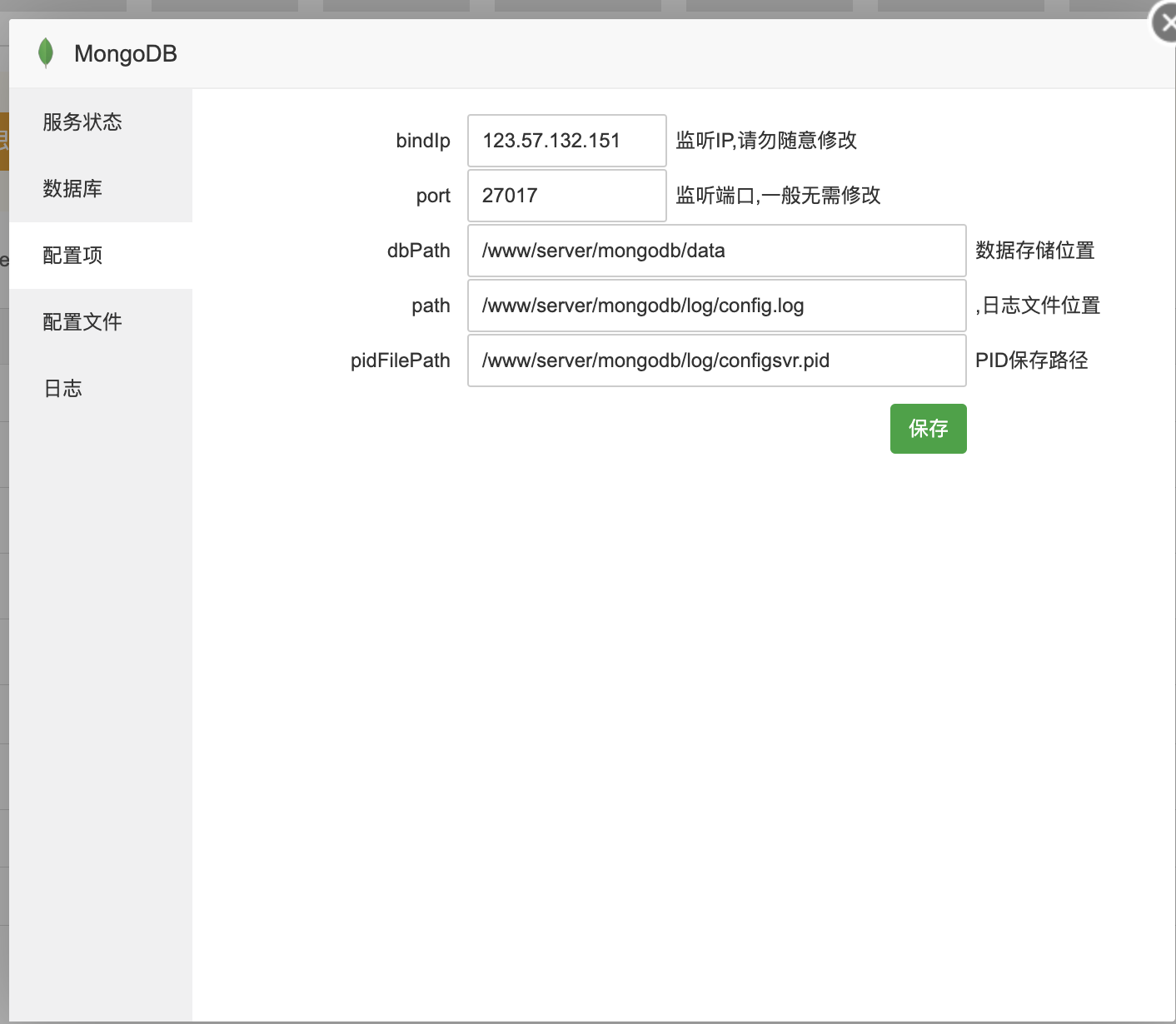Viewport: 1176px width, 1024px height.
Task: Click the MongoDB leaf logo icon
Action: (x=46, y=53)
